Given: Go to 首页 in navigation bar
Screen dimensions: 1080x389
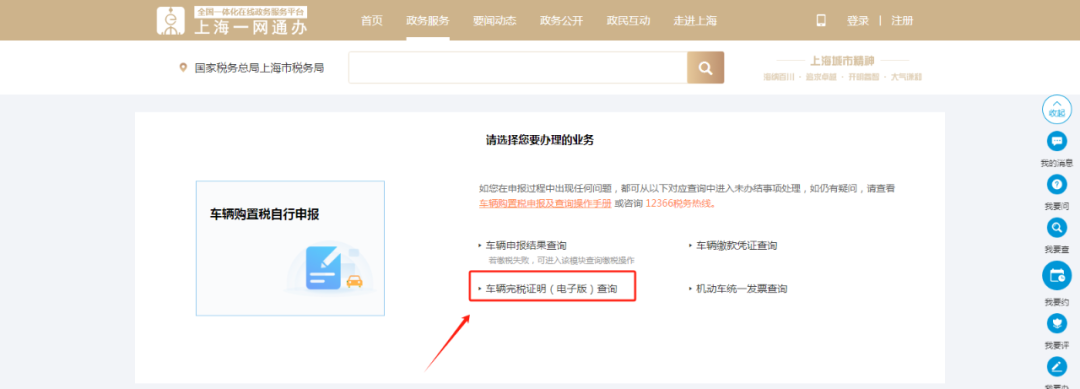Looking at the screenshot, I should pos(372,21).
